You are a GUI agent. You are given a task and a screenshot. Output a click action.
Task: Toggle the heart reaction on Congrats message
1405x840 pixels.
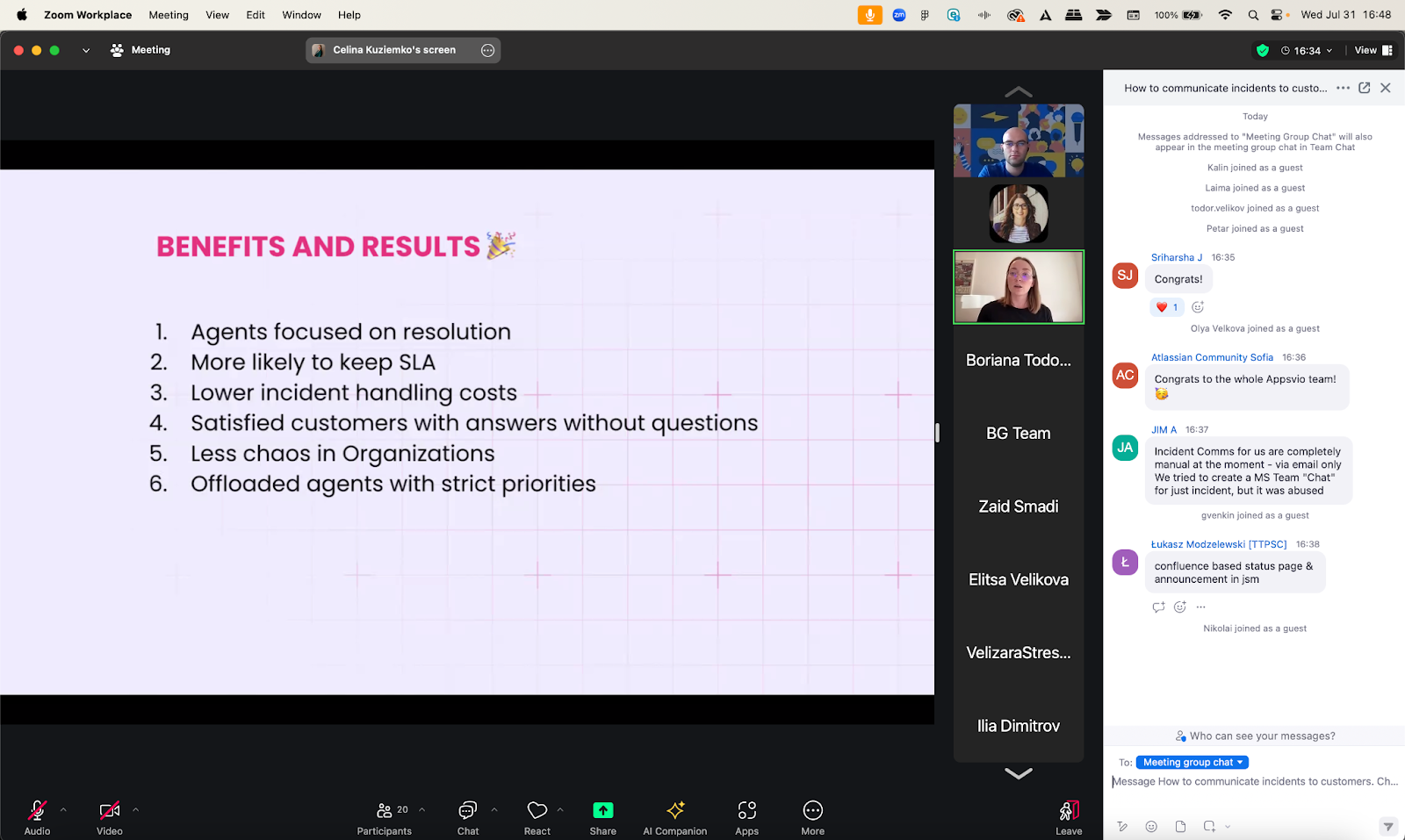point(1166,307)
